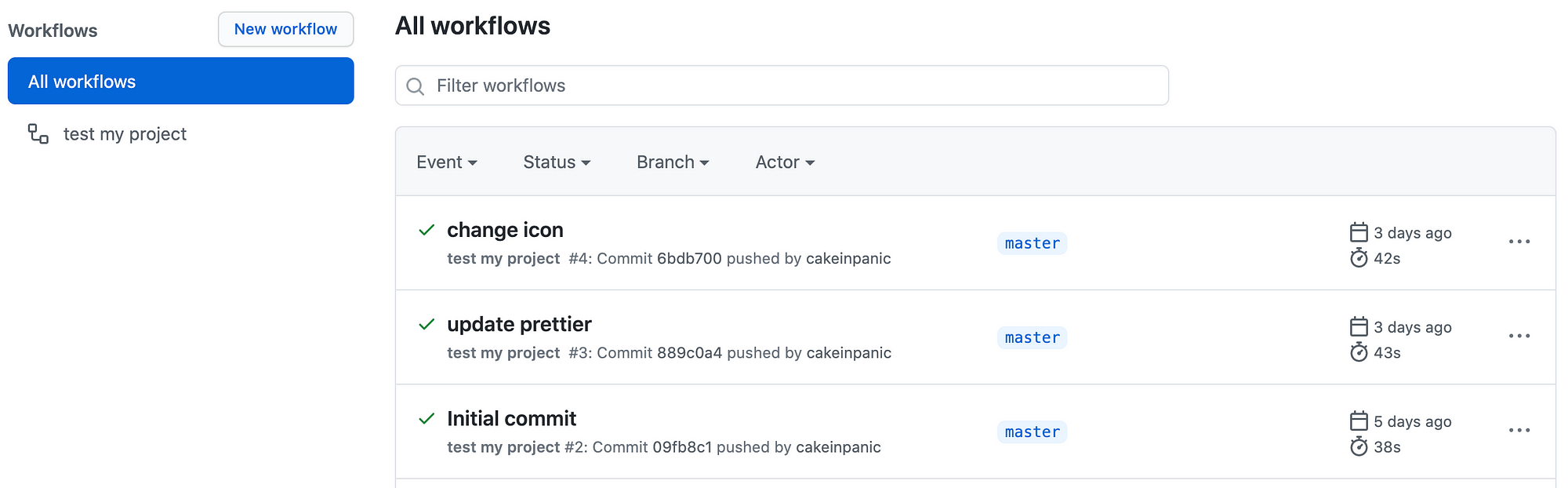Screen dimensions: 1568x488
Task: Click the 38s duration value
Action: point(1387,447)
